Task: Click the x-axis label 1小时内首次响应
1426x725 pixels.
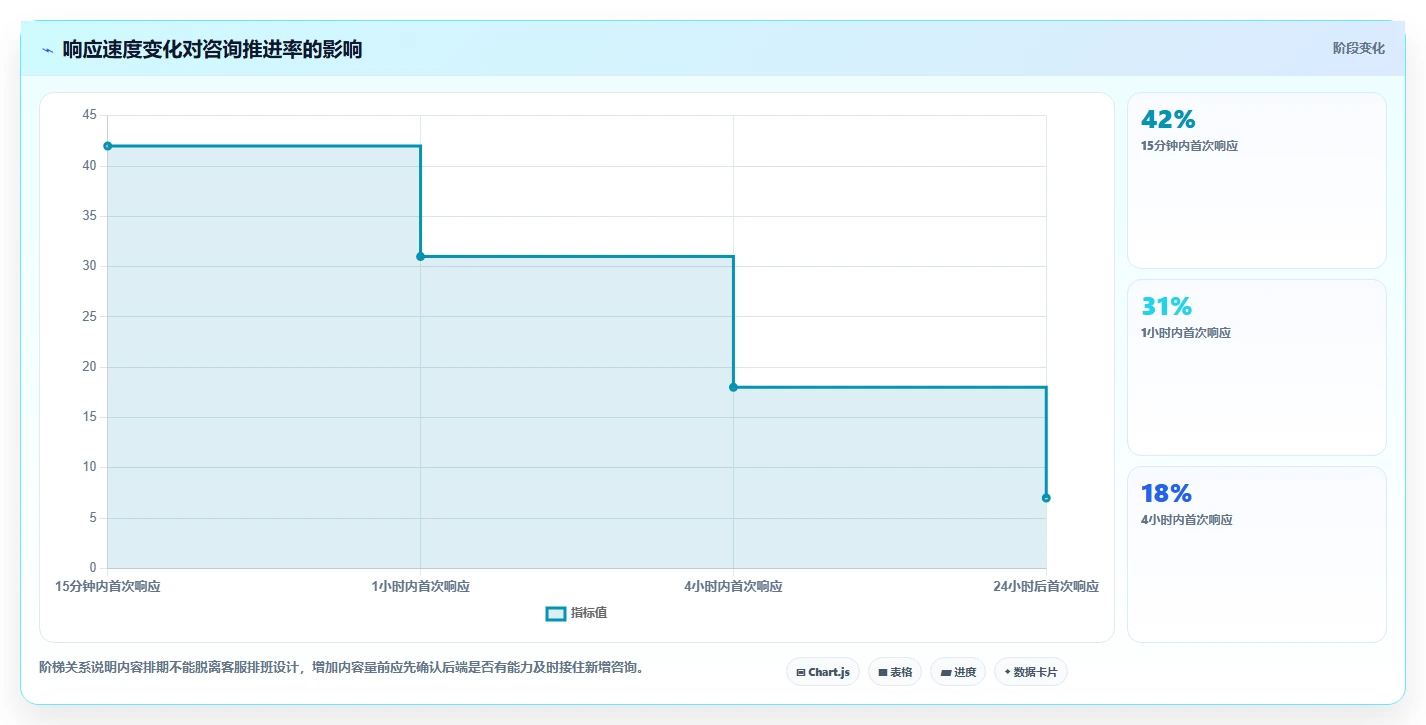Action: tap(420, 587)
